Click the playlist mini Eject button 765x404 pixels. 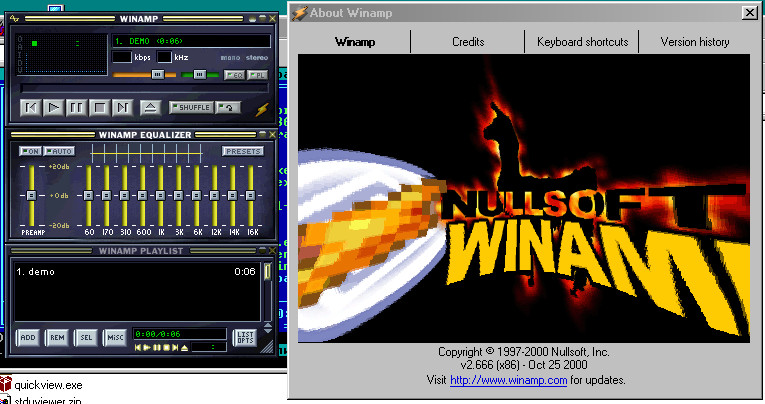click(184, 348)
